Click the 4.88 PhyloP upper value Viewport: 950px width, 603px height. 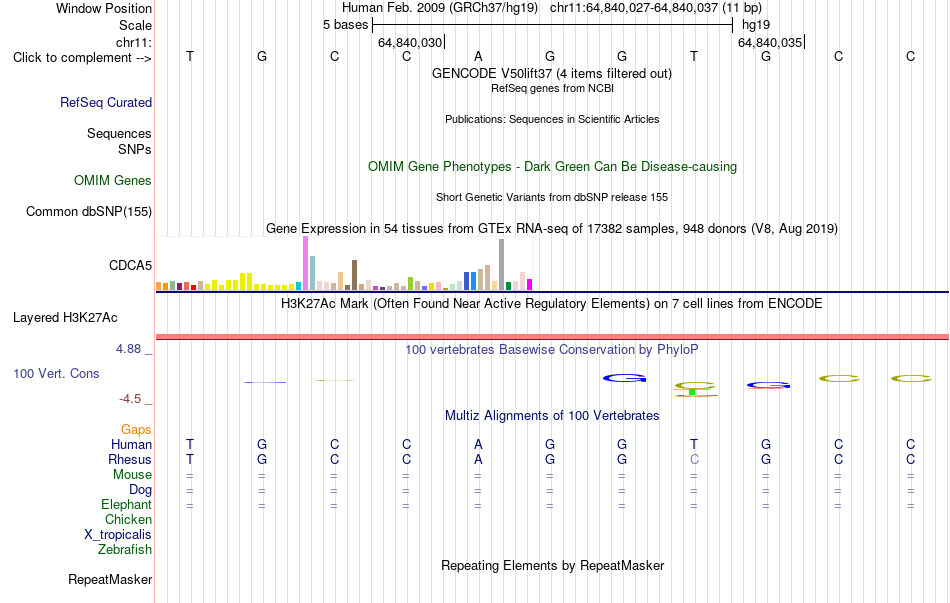128,348
